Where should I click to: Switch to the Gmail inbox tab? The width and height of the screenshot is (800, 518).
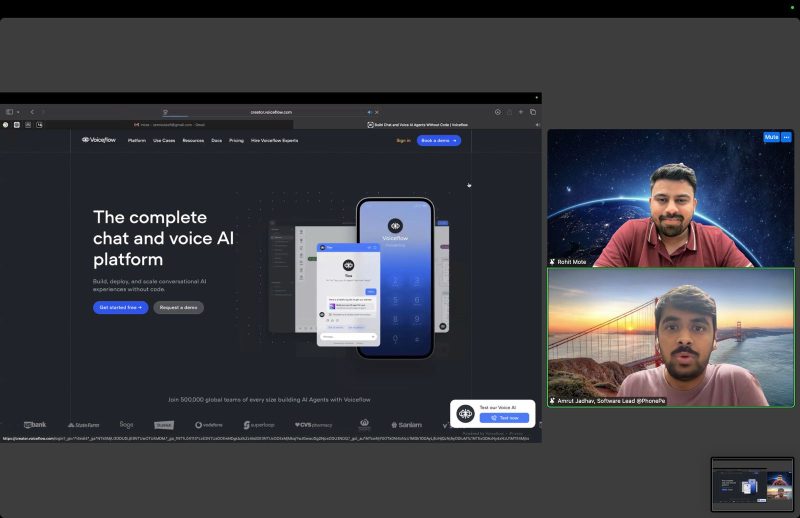click(170, 125)
